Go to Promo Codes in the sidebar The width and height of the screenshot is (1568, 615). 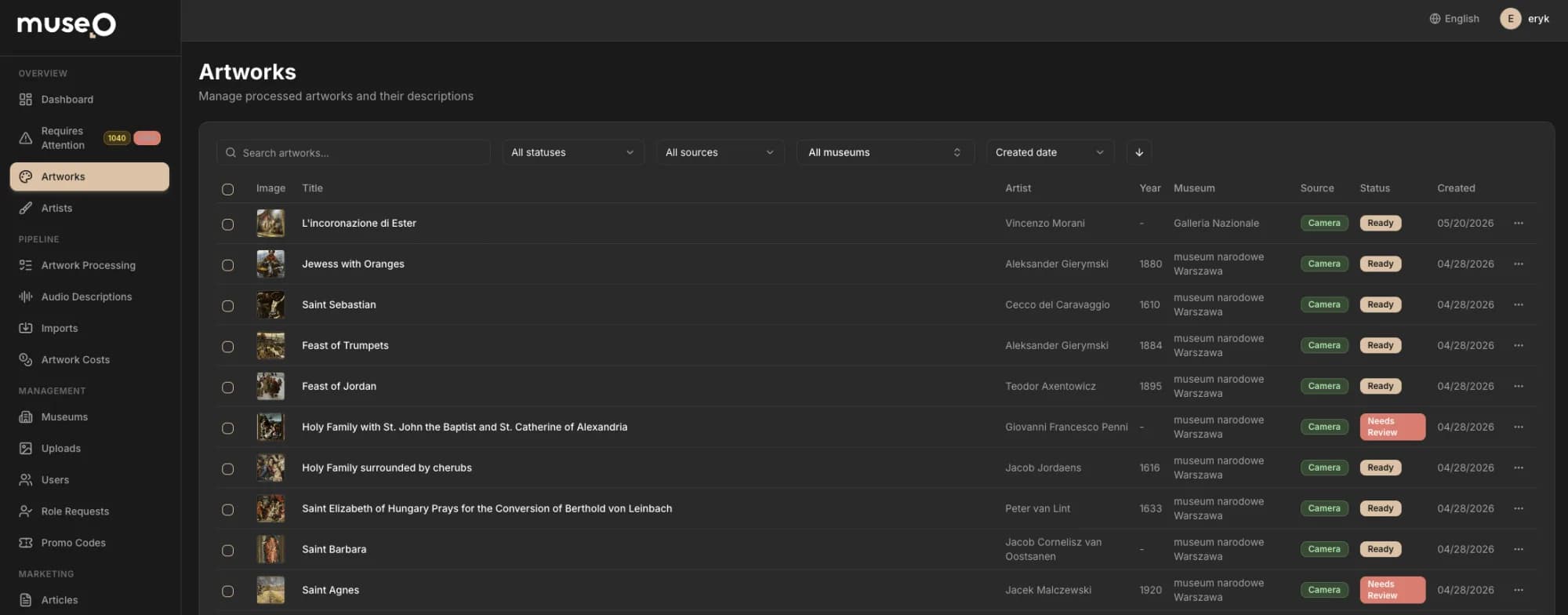click(x=89, y=542)
